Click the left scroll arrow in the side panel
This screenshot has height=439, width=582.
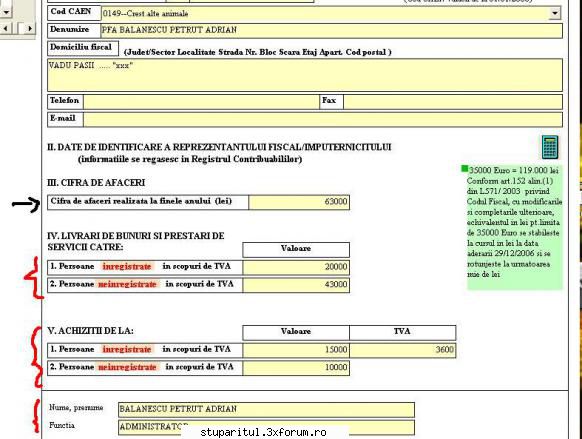pyautogui.click(x=6, y=28)
